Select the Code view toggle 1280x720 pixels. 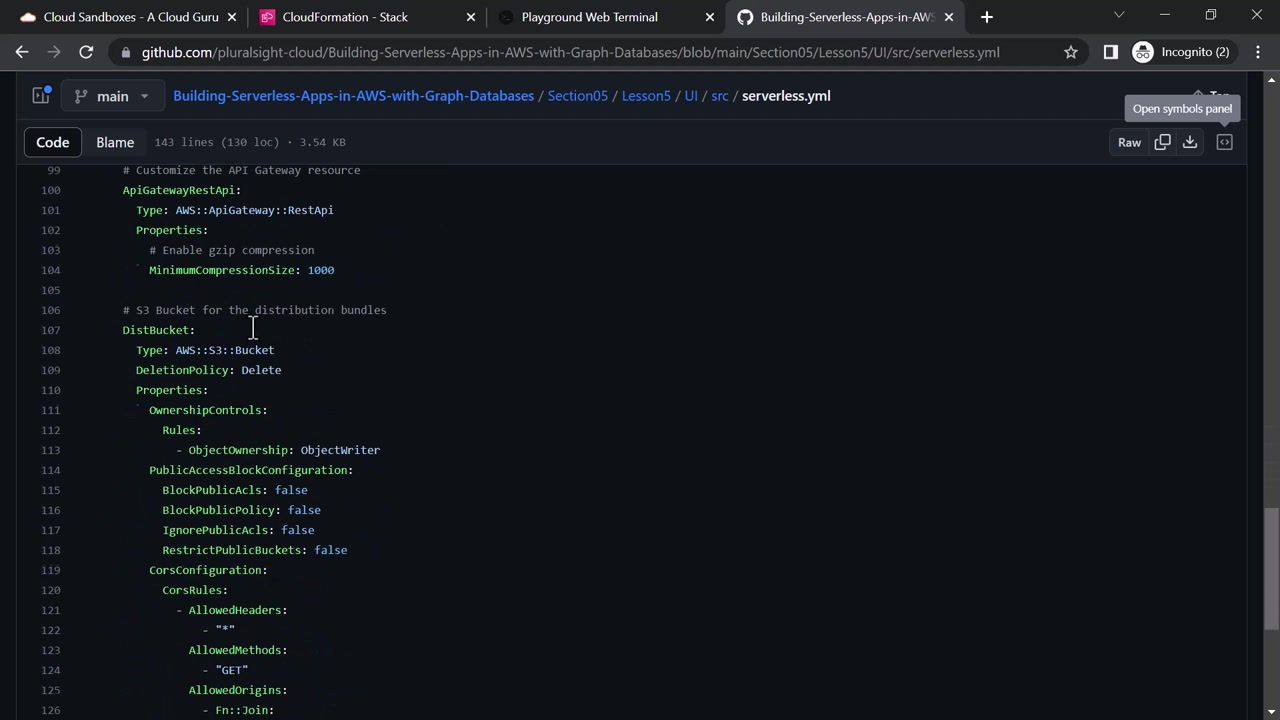point(53,142)
